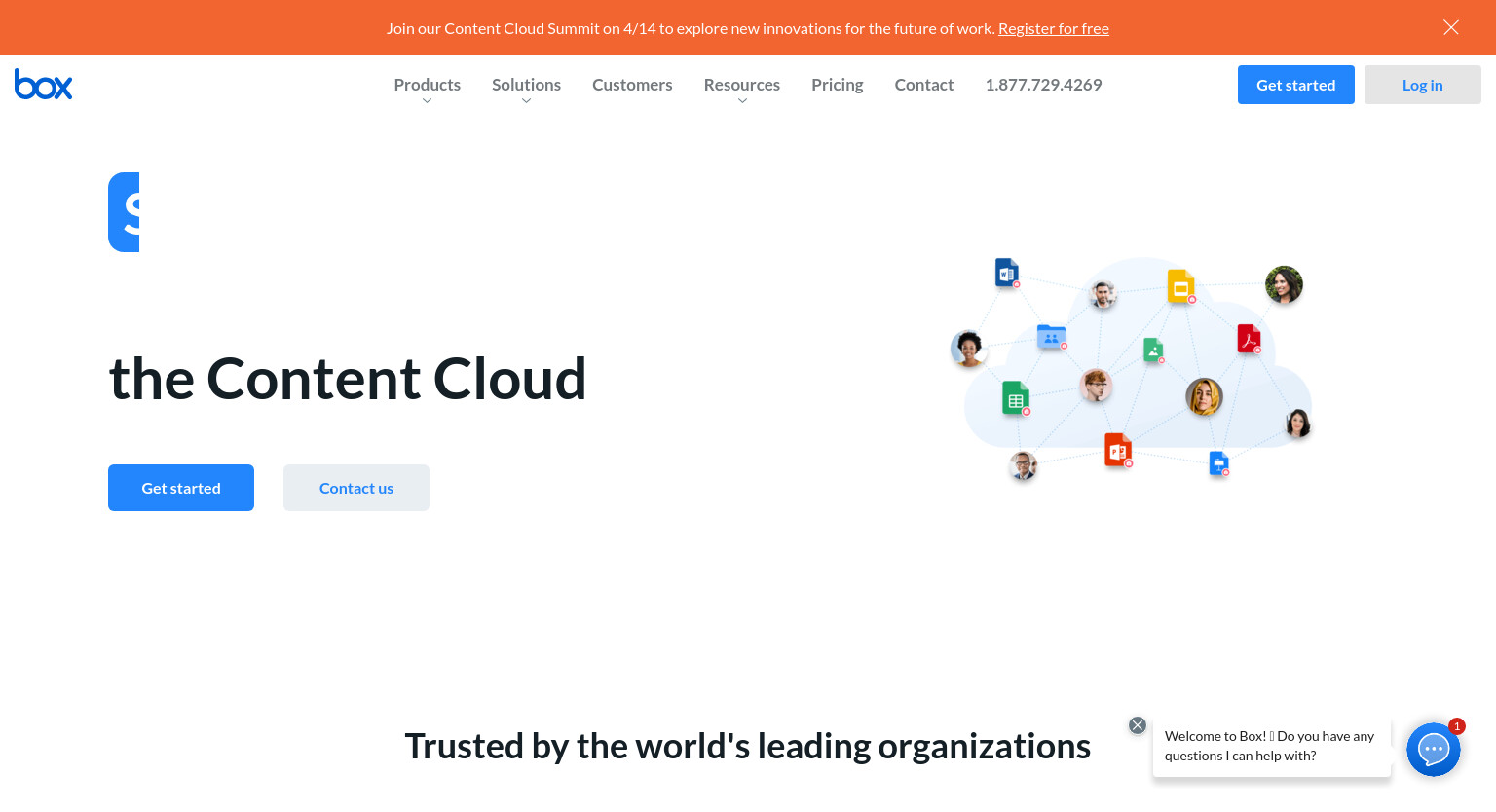Click the yellow Google Slides icon in cloud
Image resolution: width=1496 pixels, height=812 pixels.
click(1181, 286)
